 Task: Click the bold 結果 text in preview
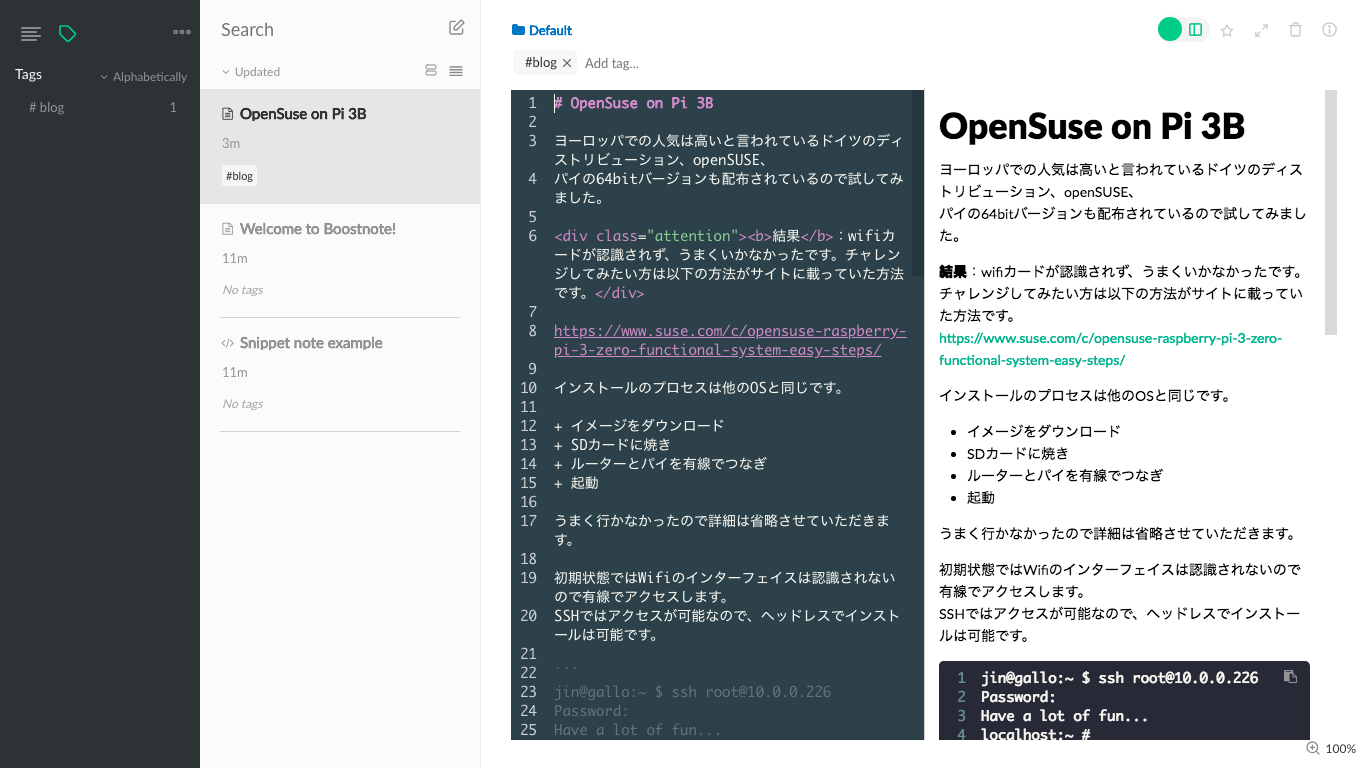(x=953, y=271)
